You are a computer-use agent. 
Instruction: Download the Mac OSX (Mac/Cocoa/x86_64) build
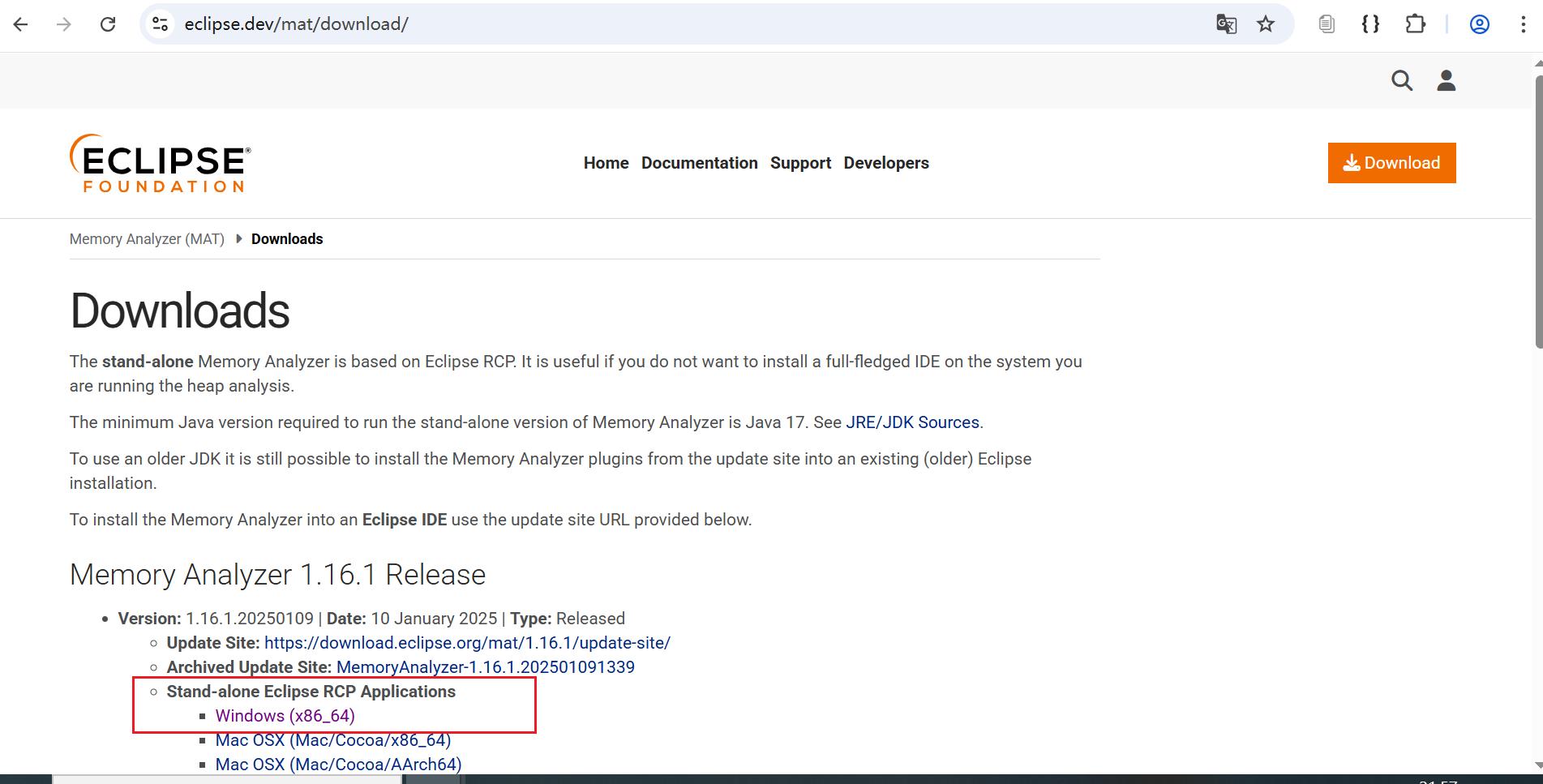point(333,740)
